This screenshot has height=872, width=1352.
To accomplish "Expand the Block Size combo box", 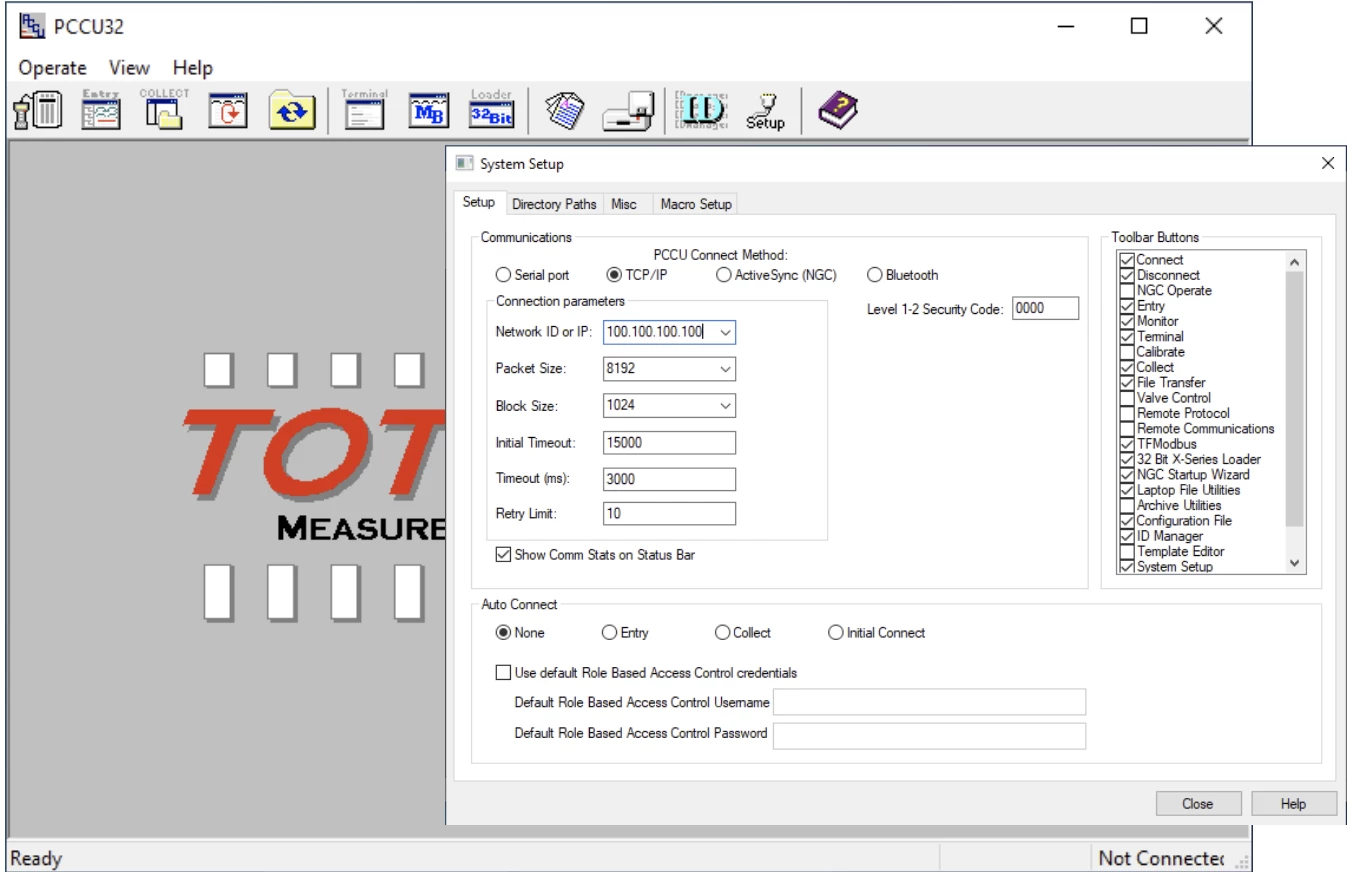I will tap(725, 406).
